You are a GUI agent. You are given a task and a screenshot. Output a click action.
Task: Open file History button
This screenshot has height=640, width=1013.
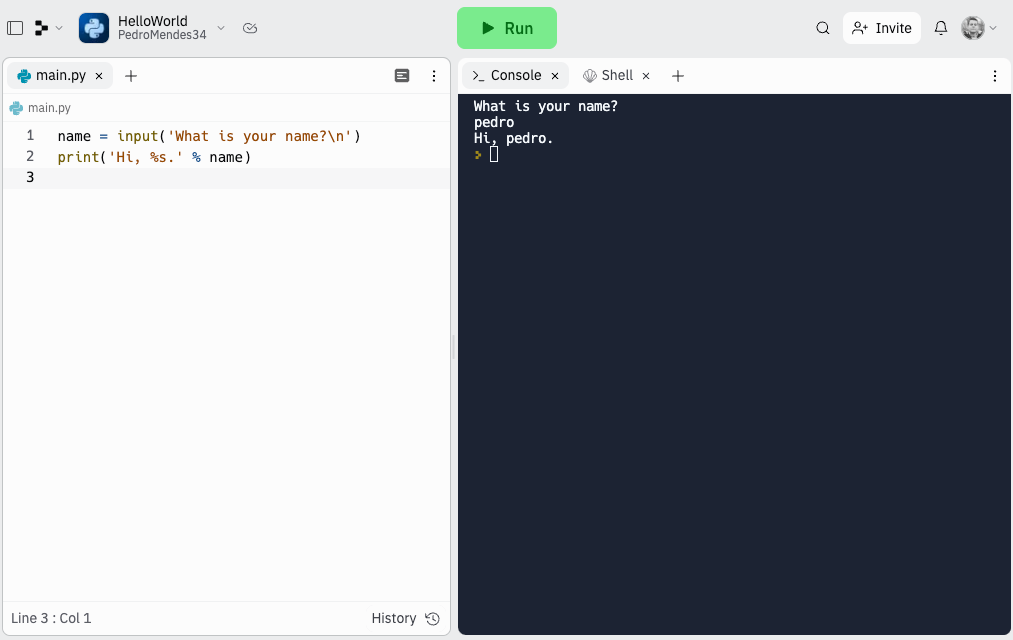point(406,618)
